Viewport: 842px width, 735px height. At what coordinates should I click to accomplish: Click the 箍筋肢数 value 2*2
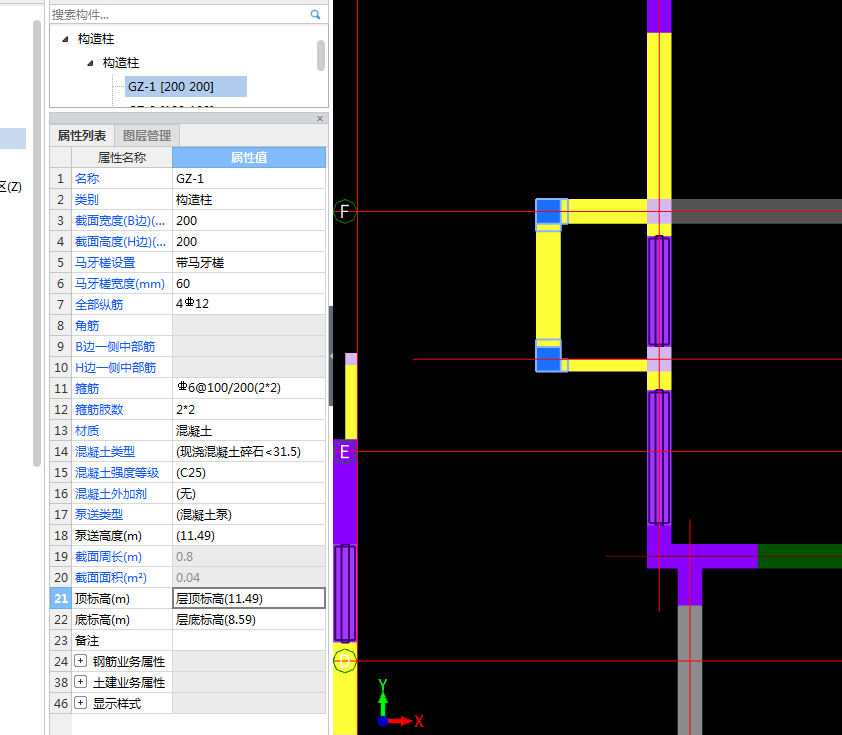pos(249,409)
